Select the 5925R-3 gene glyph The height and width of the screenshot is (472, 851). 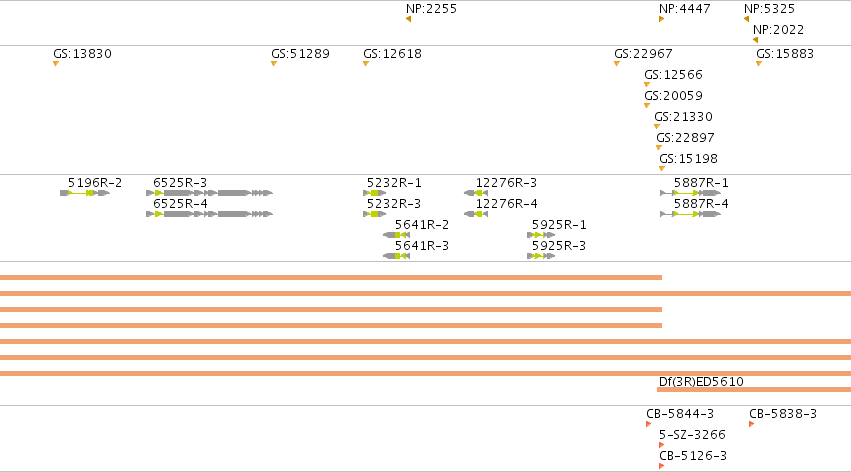541,256
